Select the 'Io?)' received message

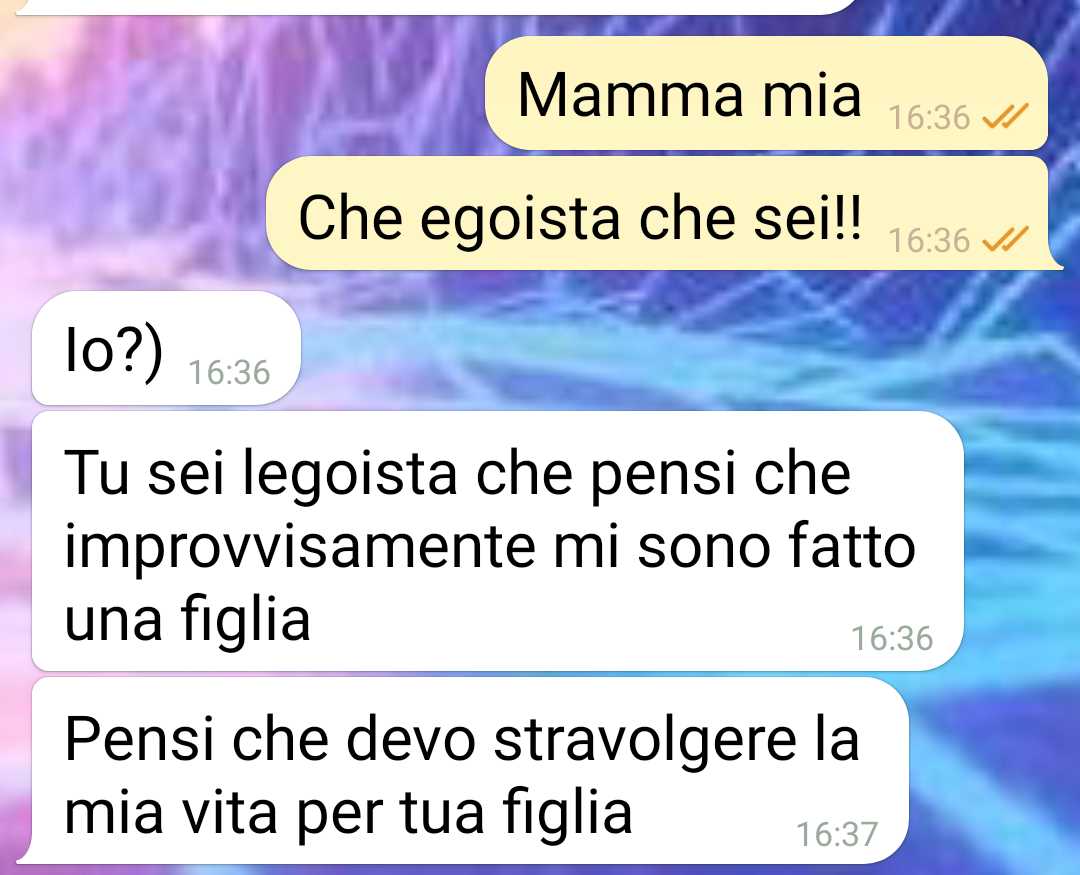pos(167,348)
